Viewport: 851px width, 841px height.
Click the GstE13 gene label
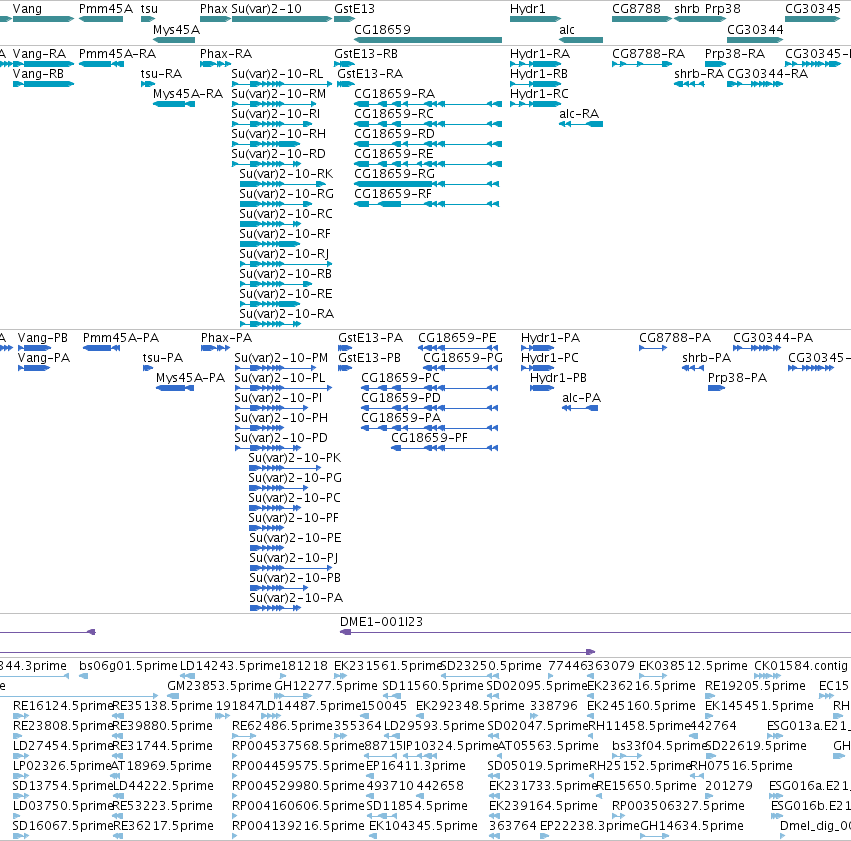[354, 9]
